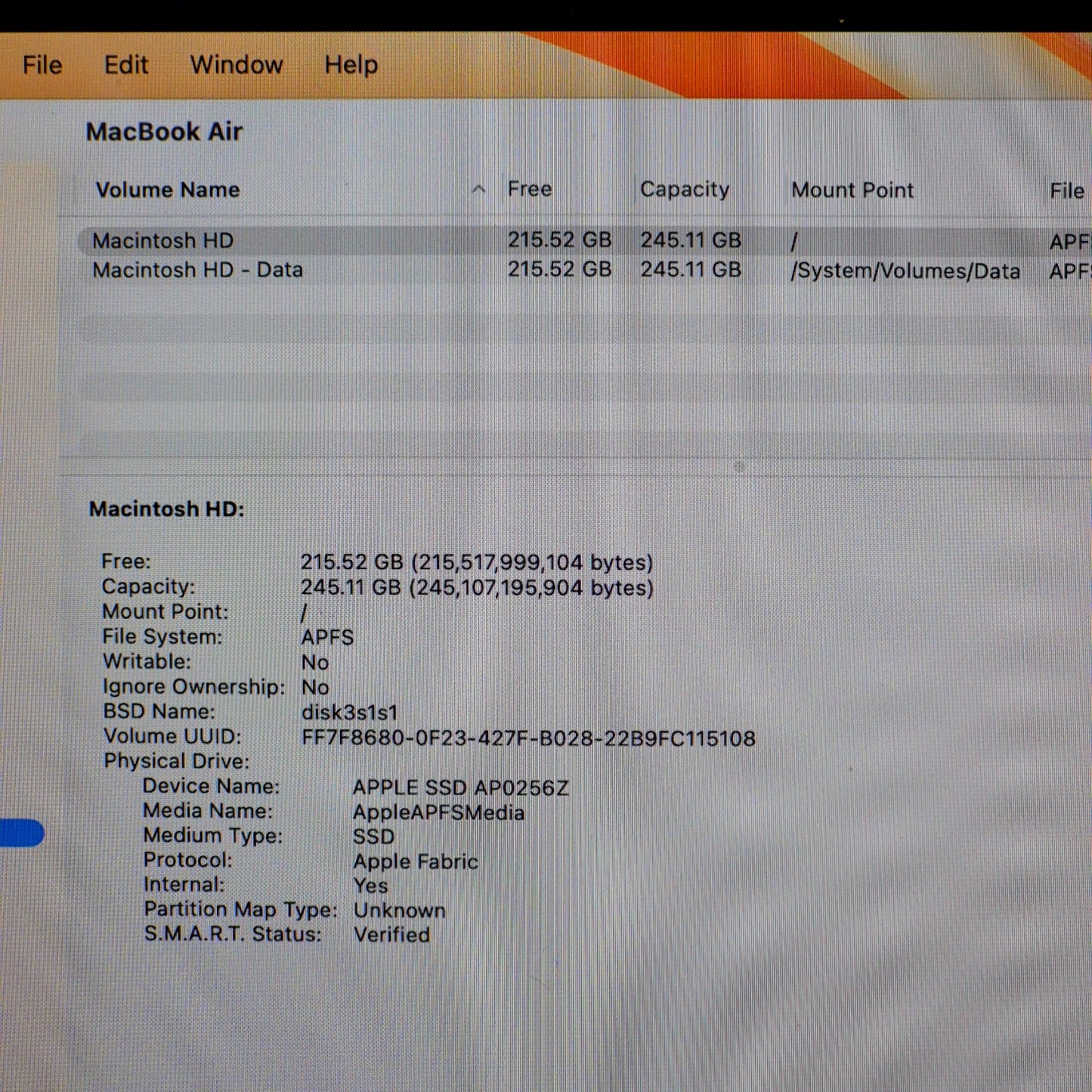Select the Macintosh HD volume row
The image size is (1092, 1092).
pos(162,241)
